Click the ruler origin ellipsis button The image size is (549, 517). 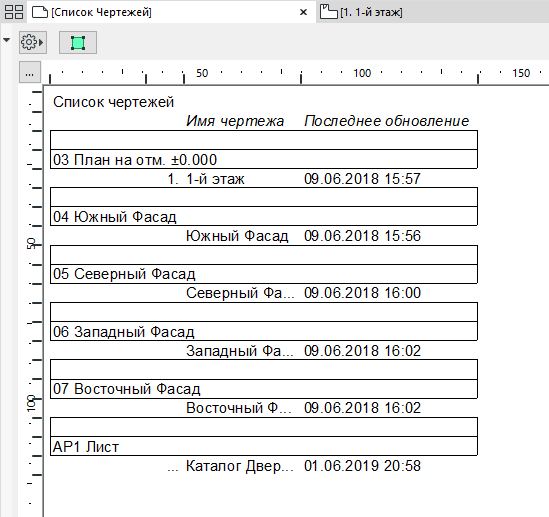(x=30, y=72)
